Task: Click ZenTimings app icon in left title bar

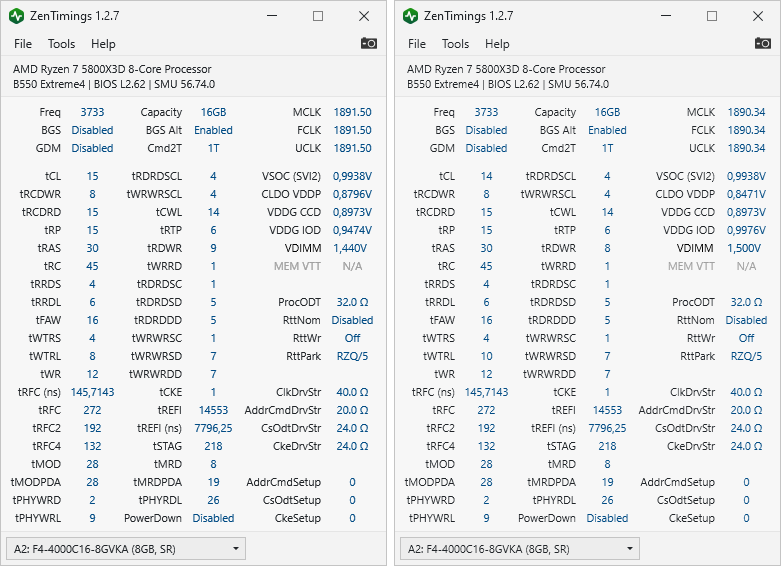Action: [x=17, y=16]
